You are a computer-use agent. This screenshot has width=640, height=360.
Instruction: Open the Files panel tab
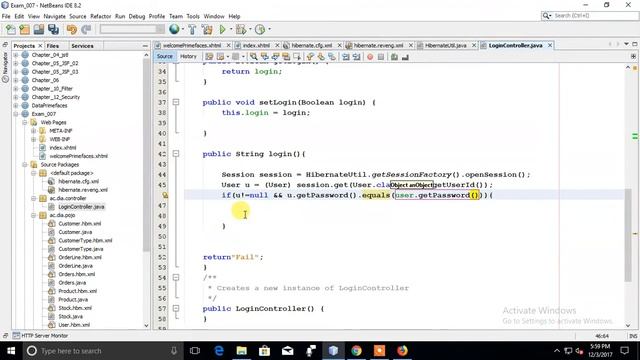pos(53,46)
